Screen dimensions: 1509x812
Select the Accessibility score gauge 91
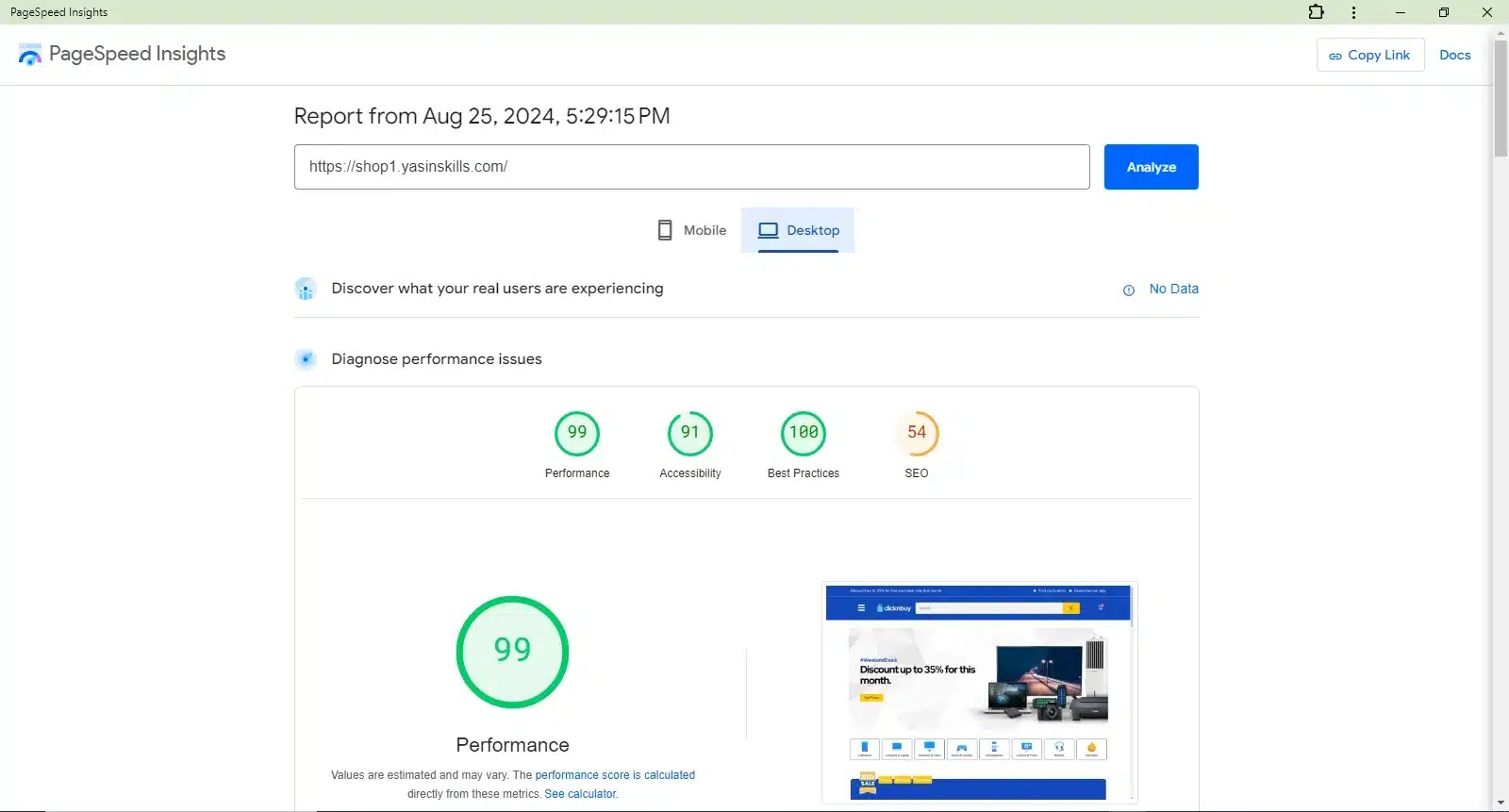[690, 434]
